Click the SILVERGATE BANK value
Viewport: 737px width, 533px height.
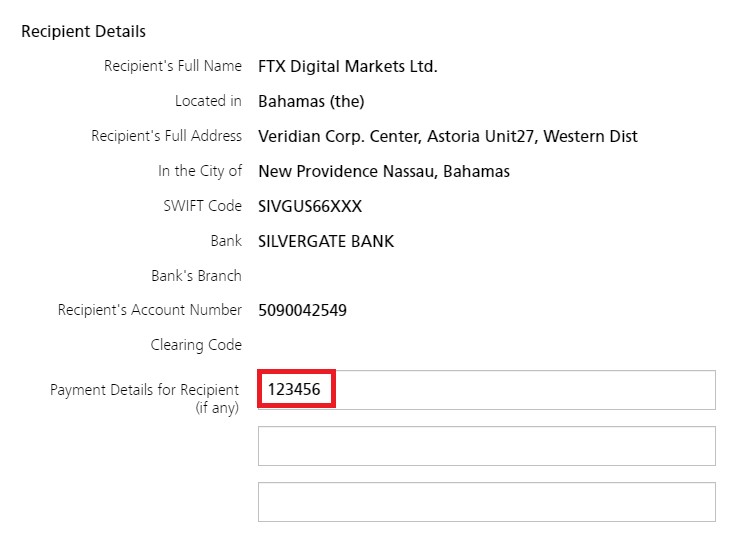[326, 242]
